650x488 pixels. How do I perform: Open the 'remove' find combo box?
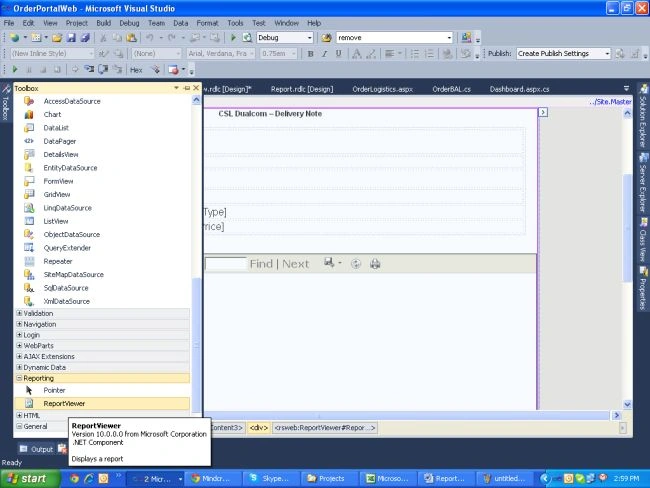[x=394, y=38]
